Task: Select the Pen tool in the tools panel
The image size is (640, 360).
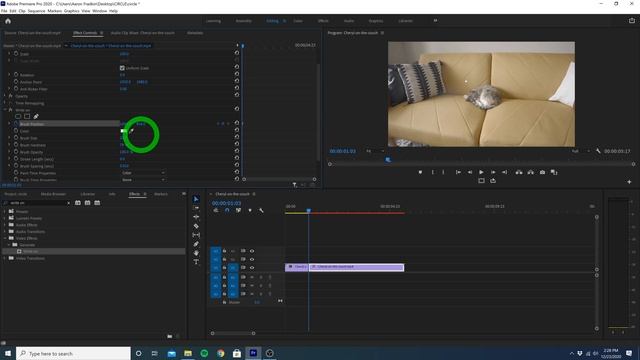Action: [x=196, y=244]
